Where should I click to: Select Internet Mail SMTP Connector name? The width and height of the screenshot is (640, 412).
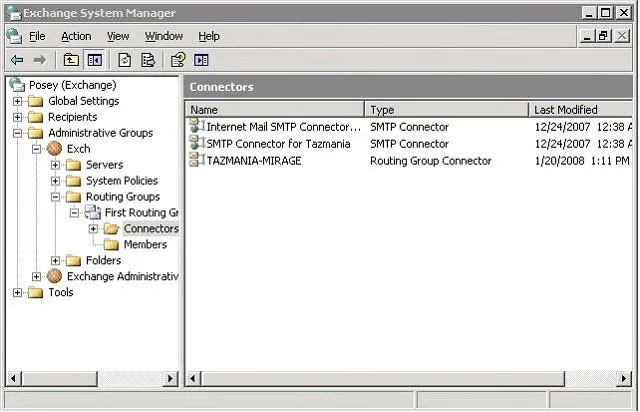284,127
